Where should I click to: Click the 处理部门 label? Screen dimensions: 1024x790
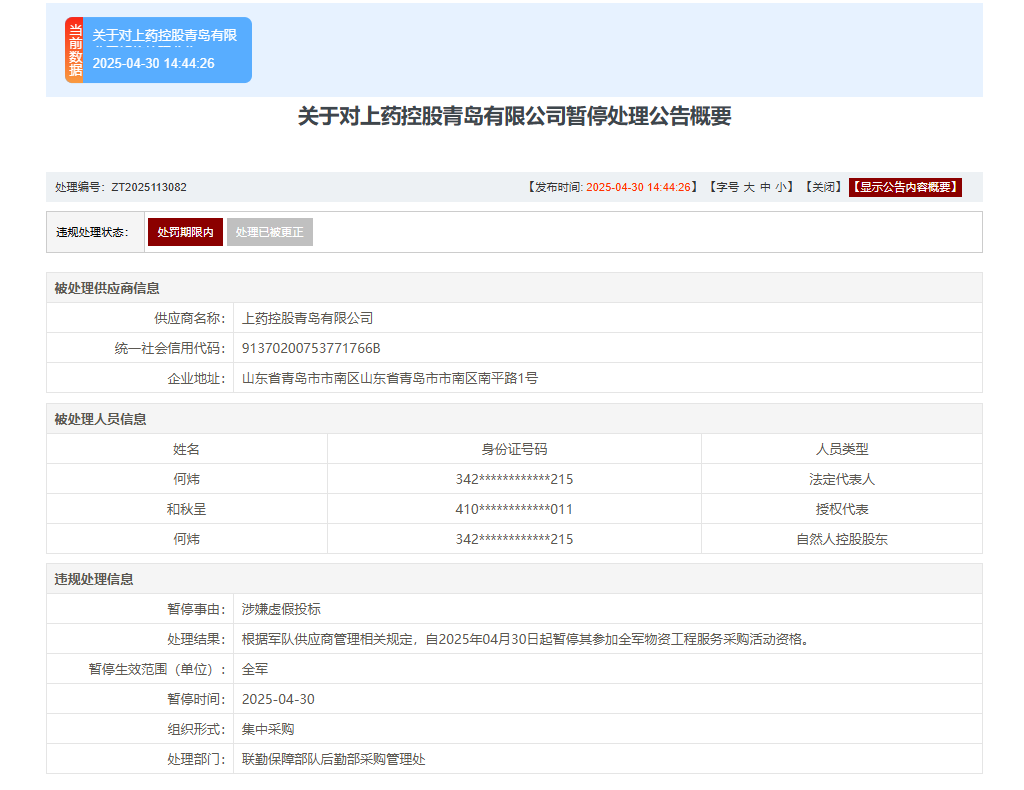coord(196,760)
